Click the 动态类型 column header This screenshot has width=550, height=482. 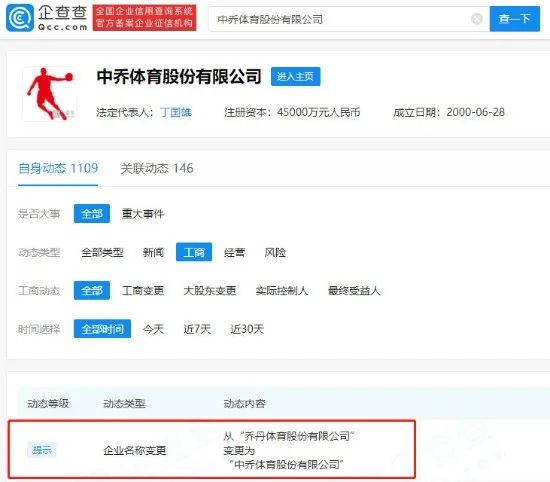pos(124,403)
